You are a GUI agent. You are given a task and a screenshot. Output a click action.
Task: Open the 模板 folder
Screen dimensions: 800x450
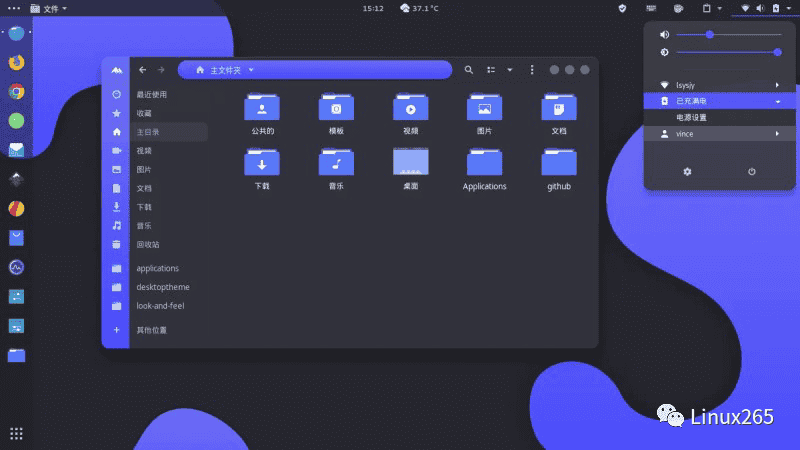[336, 113]
